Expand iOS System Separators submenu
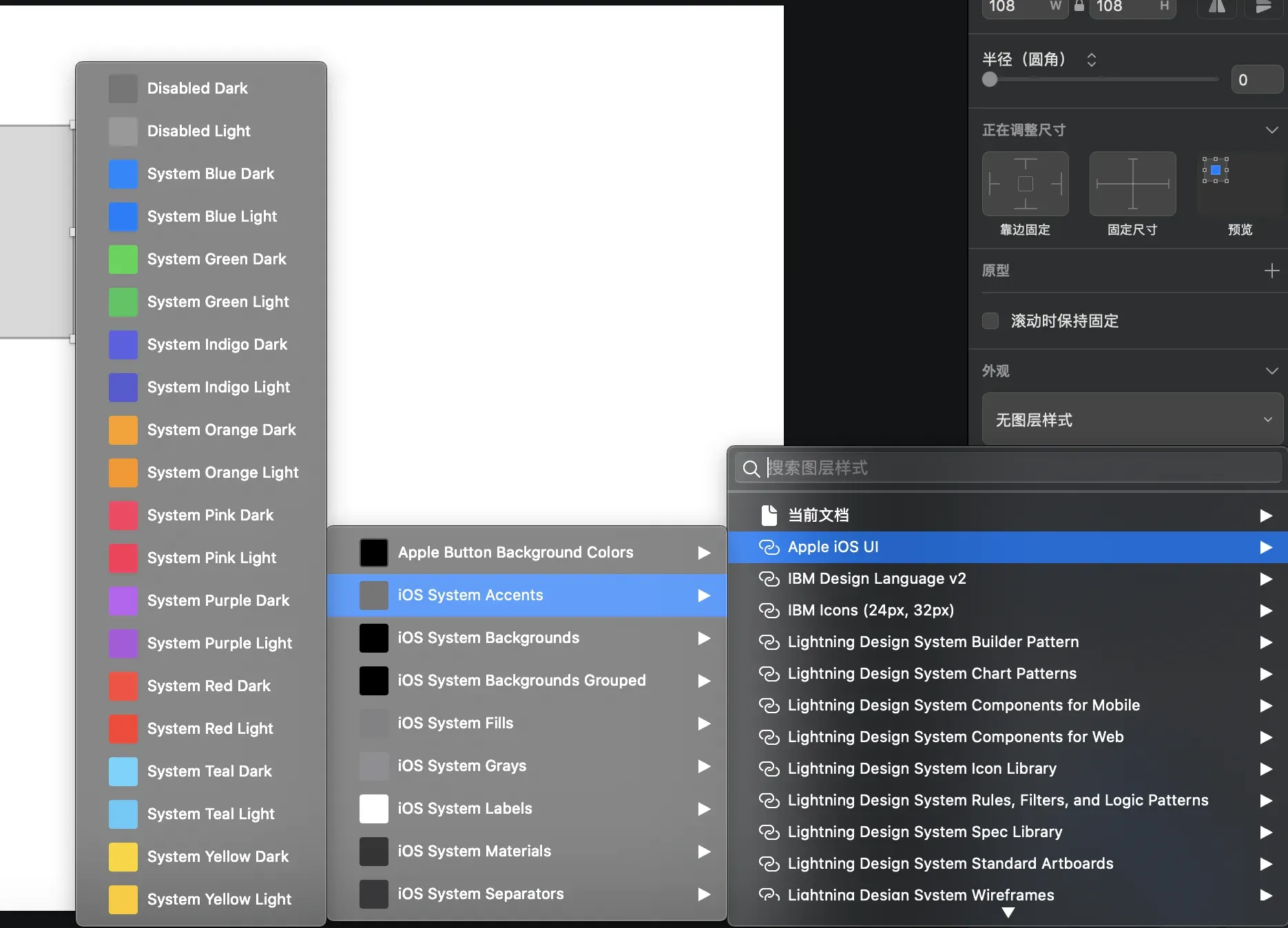 point(527,894)
